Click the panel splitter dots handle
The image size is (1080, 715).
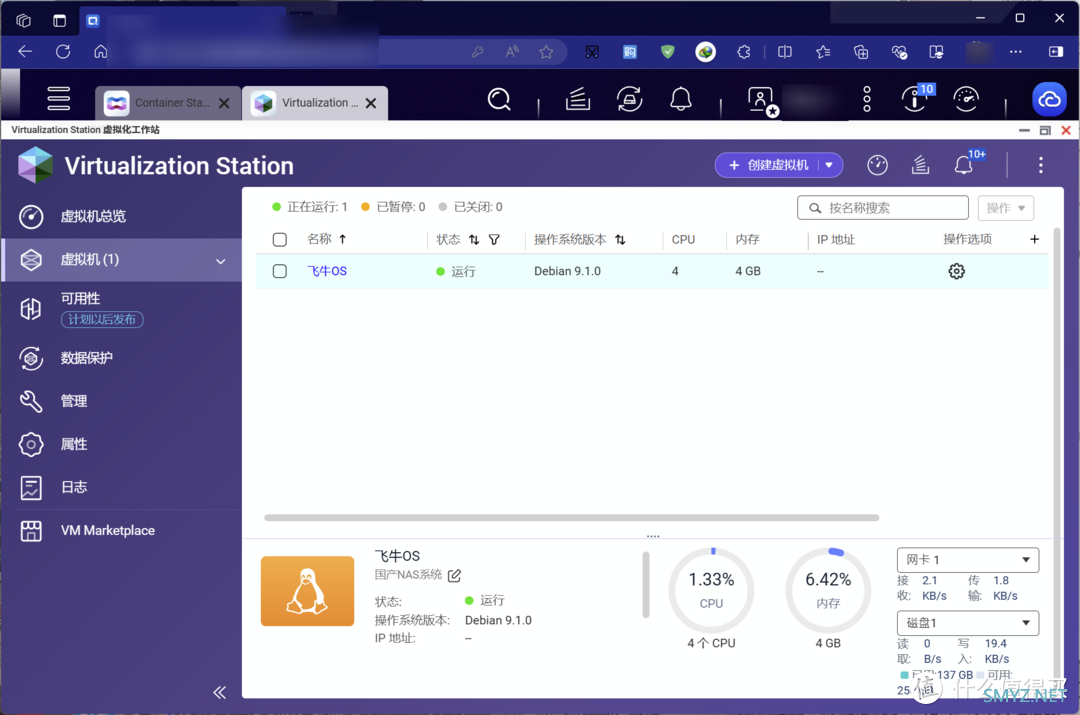(x=653, y=536)
